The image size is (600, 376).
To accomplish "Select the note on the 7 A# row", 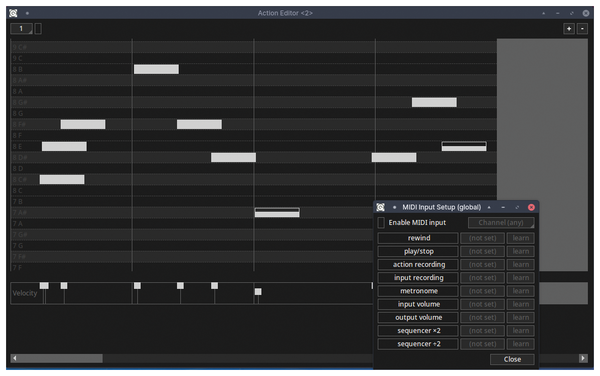I will pyautogui.click(x=277, y=213).
